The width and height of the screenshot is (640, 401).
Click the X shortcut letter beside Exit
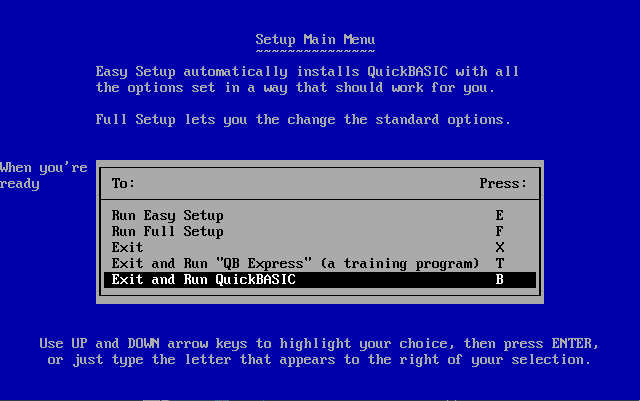coord(499,247)
